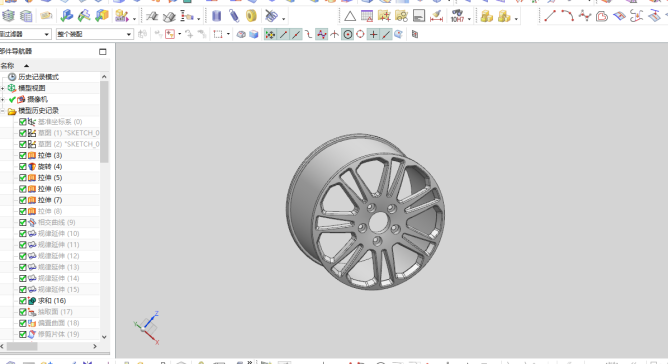Click the blue block with green checkmark icon
This screenshot has width=668, height=364.
point(66,16)
